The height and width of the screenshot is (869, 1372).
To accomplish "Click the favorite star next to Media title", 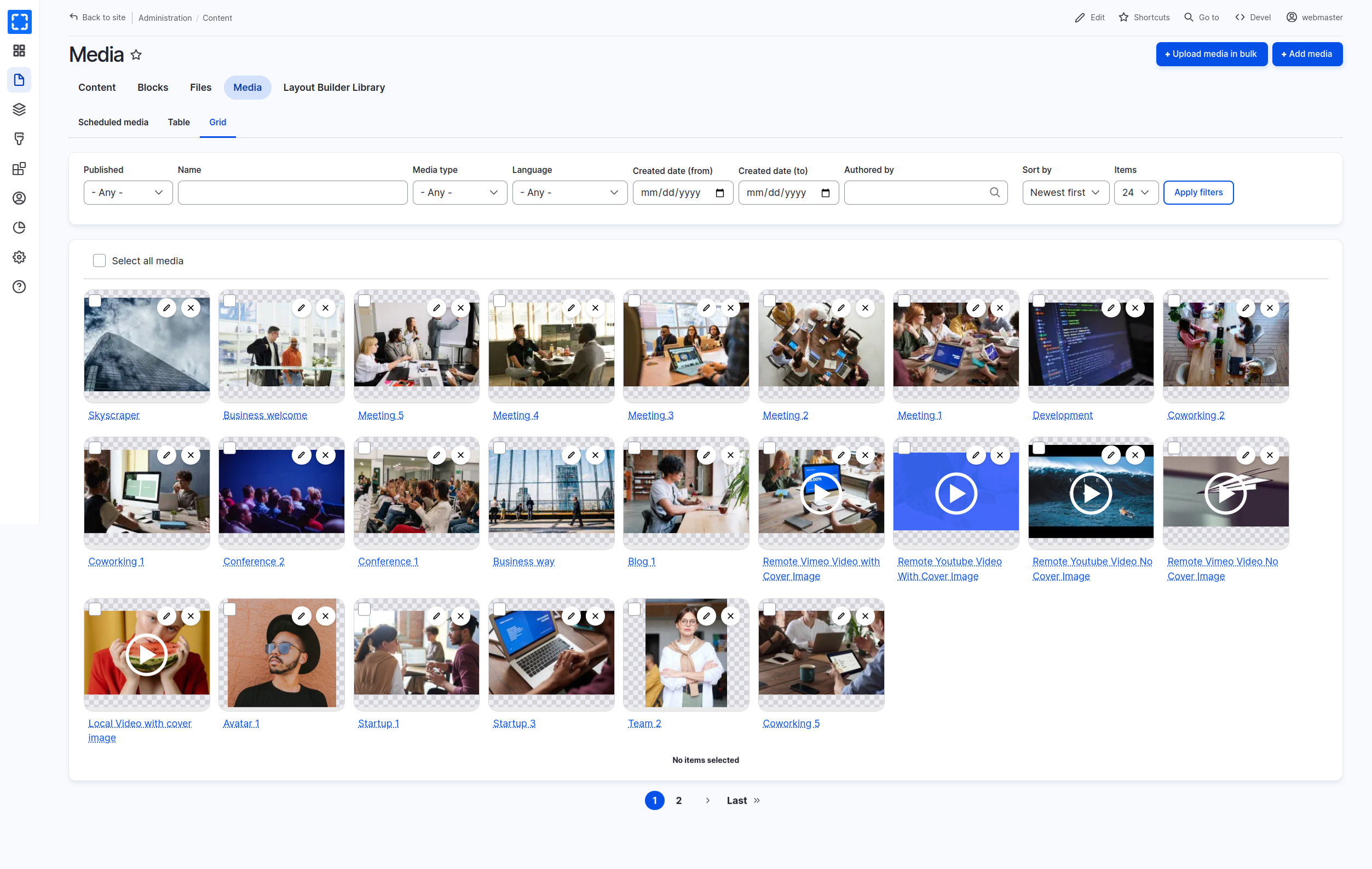I will (x=136, y=55).
